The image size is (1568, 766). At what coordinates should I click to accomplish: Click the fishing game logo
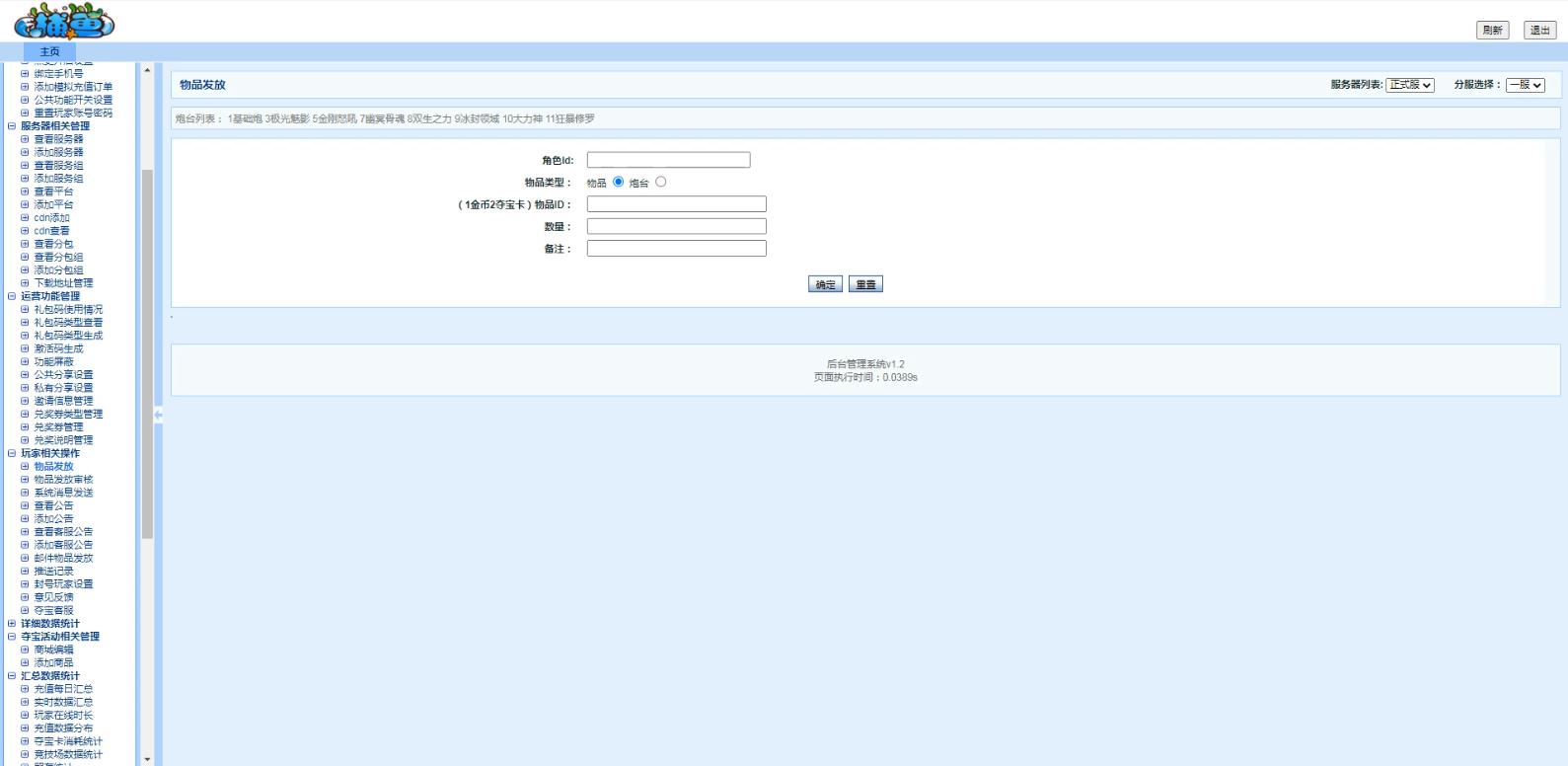(x=64, y=22)
